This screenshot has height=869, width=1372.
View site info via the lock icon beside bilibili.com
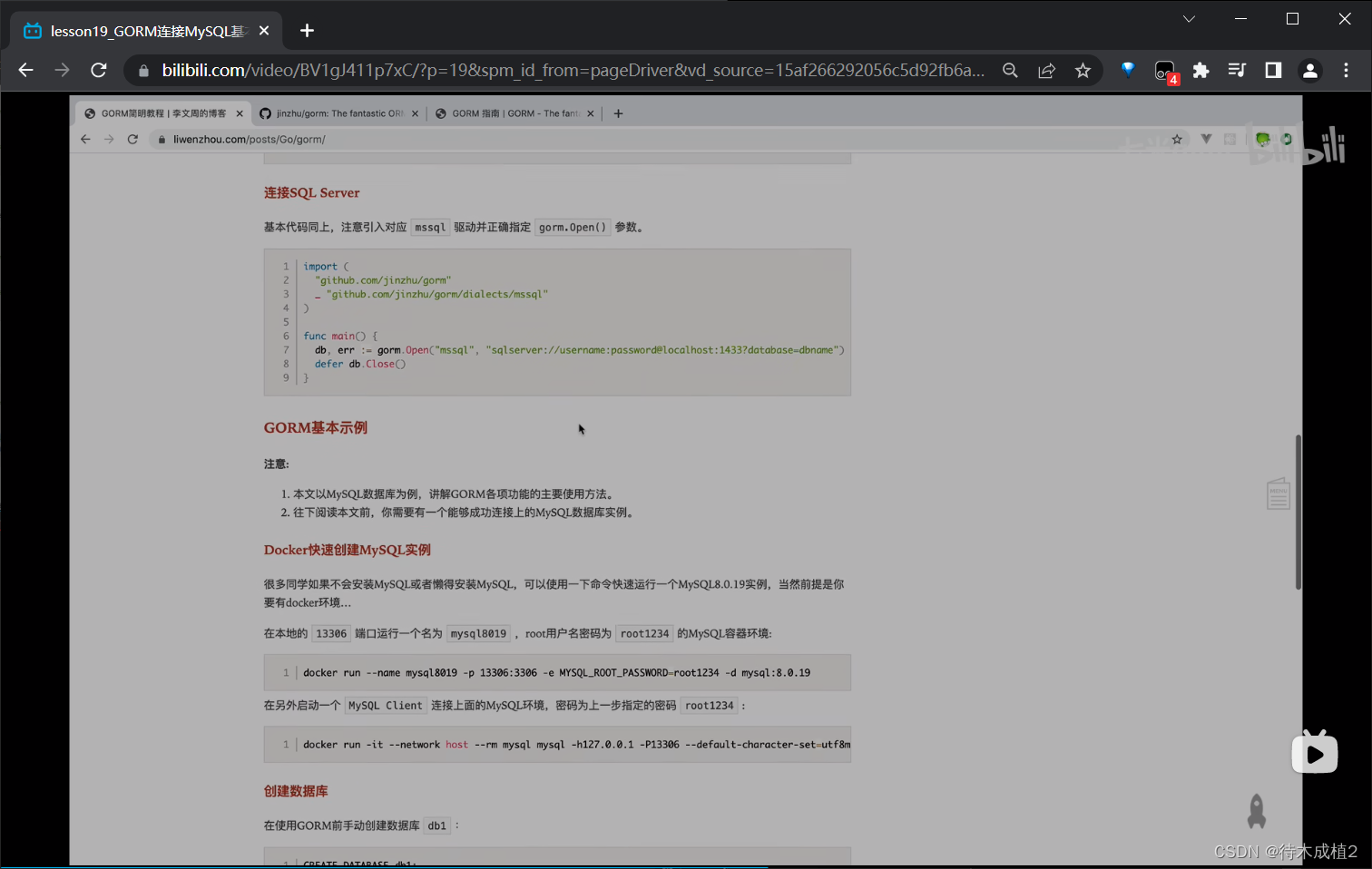[143, 71]
